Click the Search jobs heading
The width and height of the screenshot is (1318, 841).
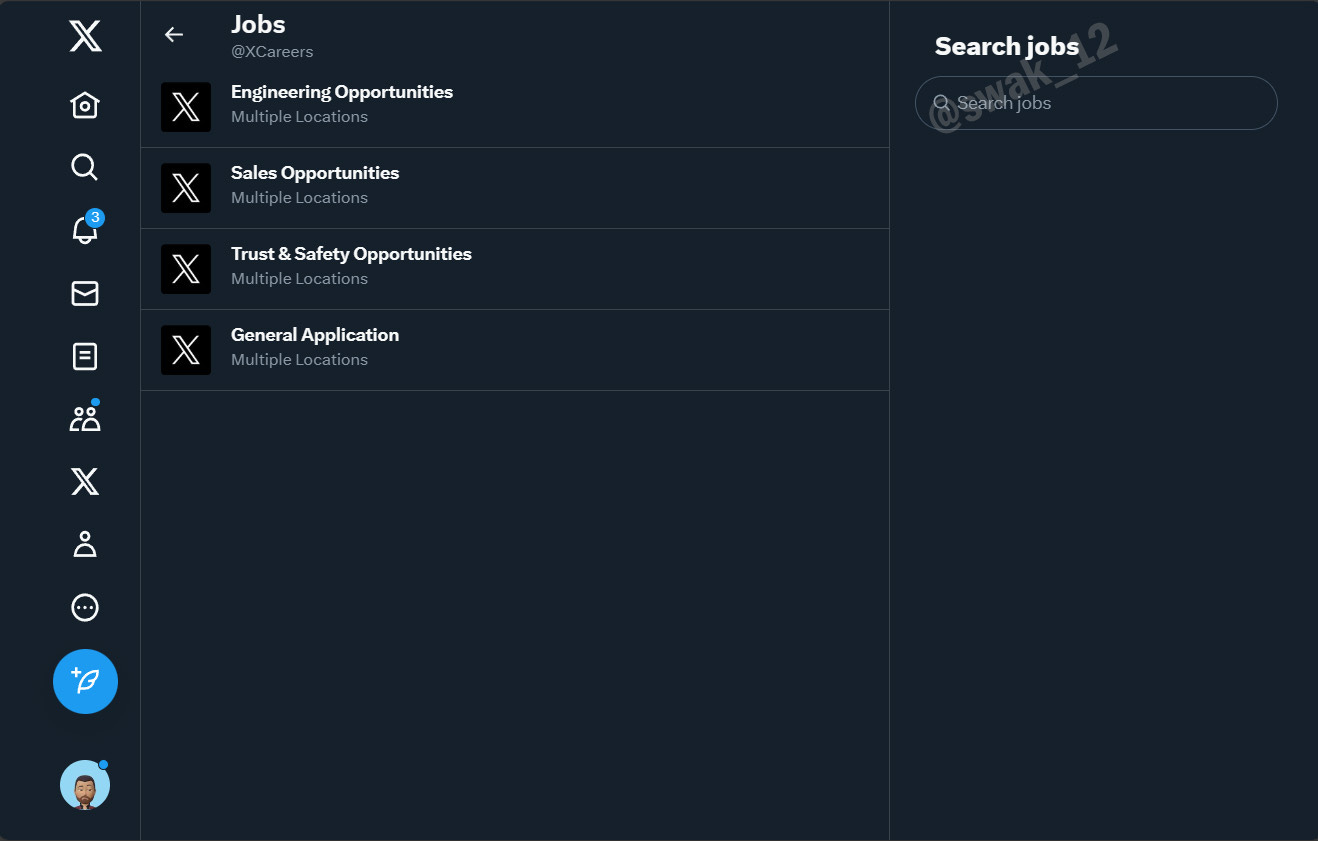[x=1007, y=46]
